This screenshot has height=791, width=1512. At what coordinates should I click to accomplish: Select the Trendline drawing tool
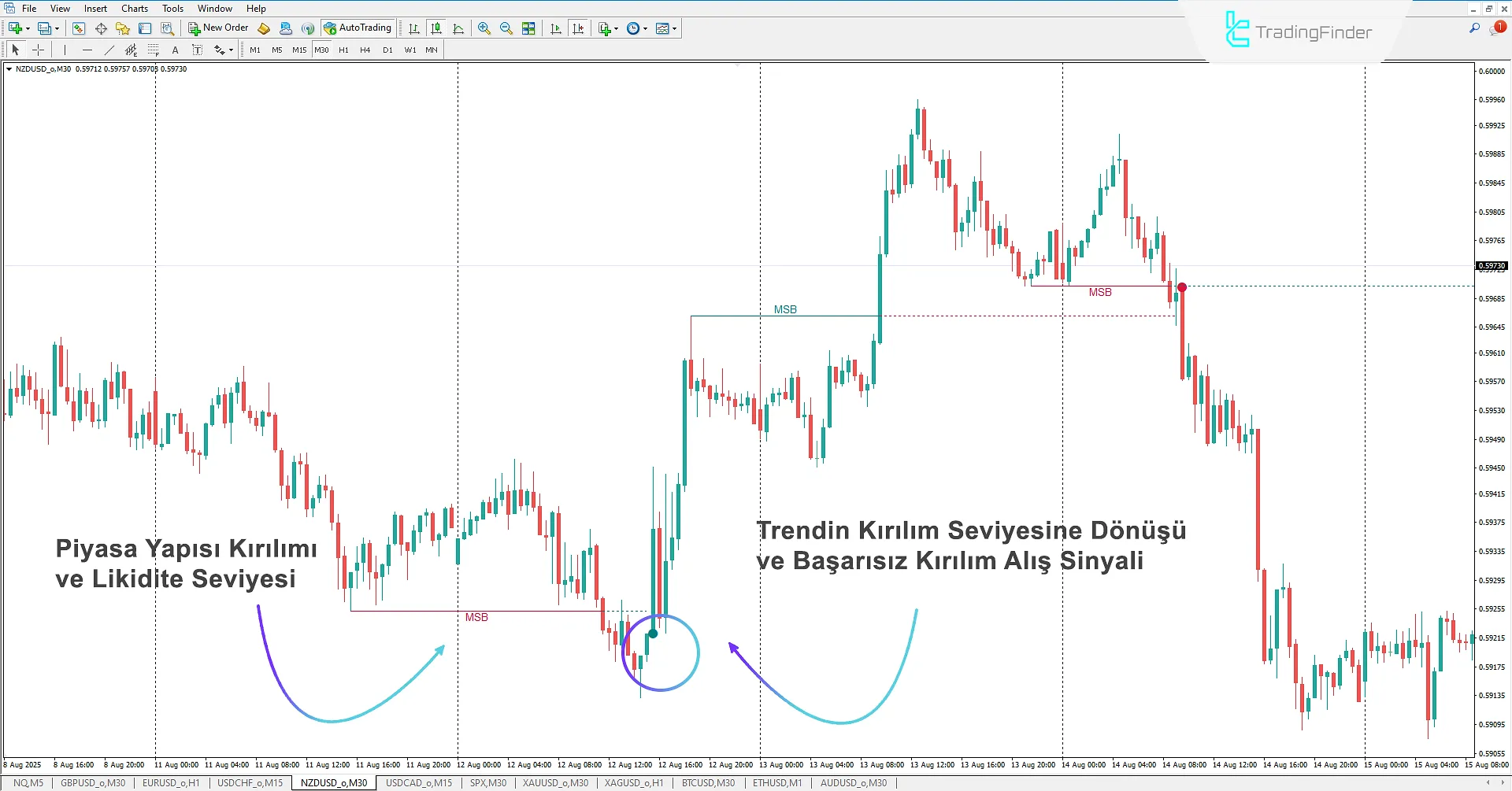(109, 50)
